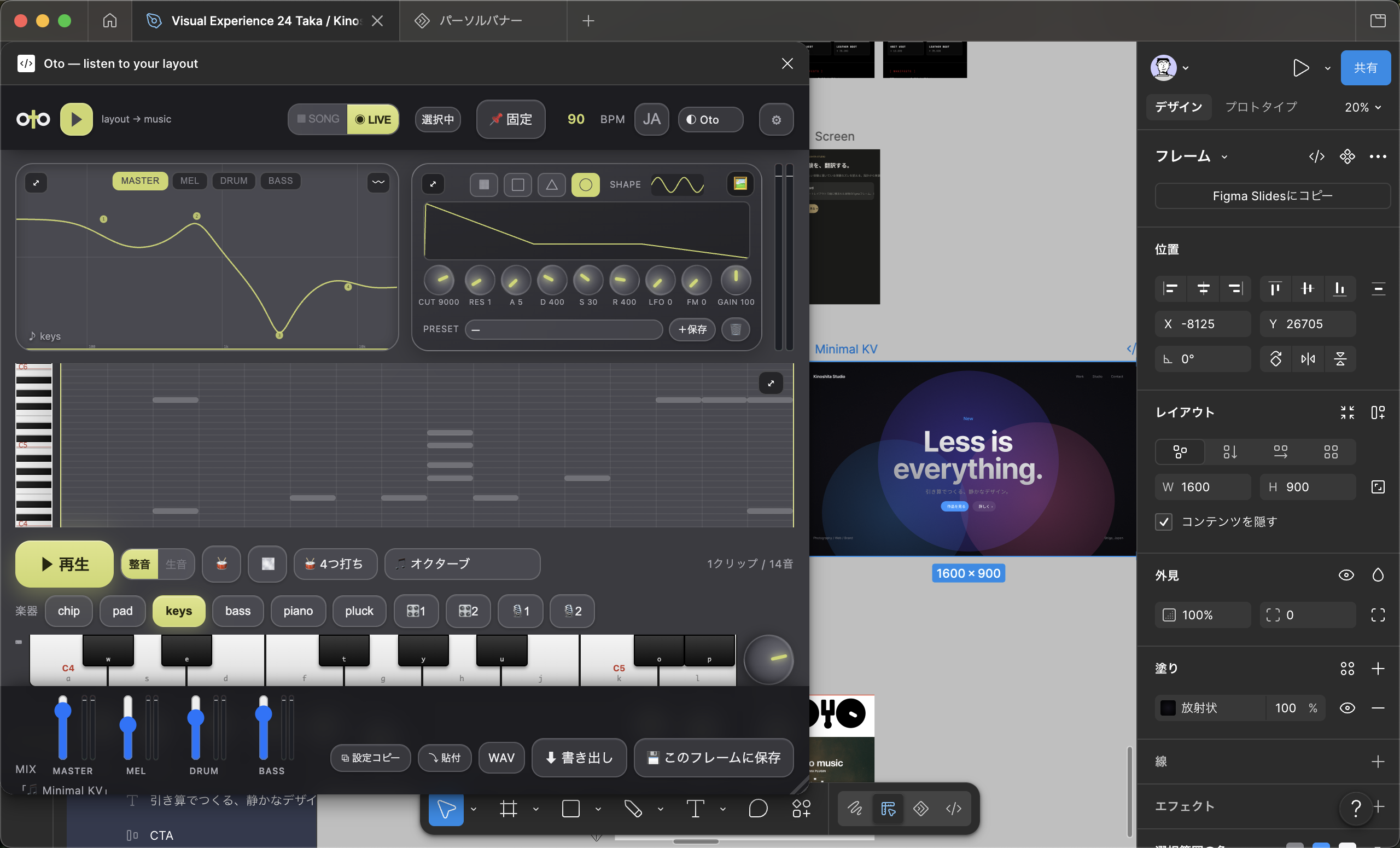Open Oto plugin settings gear

776,119
